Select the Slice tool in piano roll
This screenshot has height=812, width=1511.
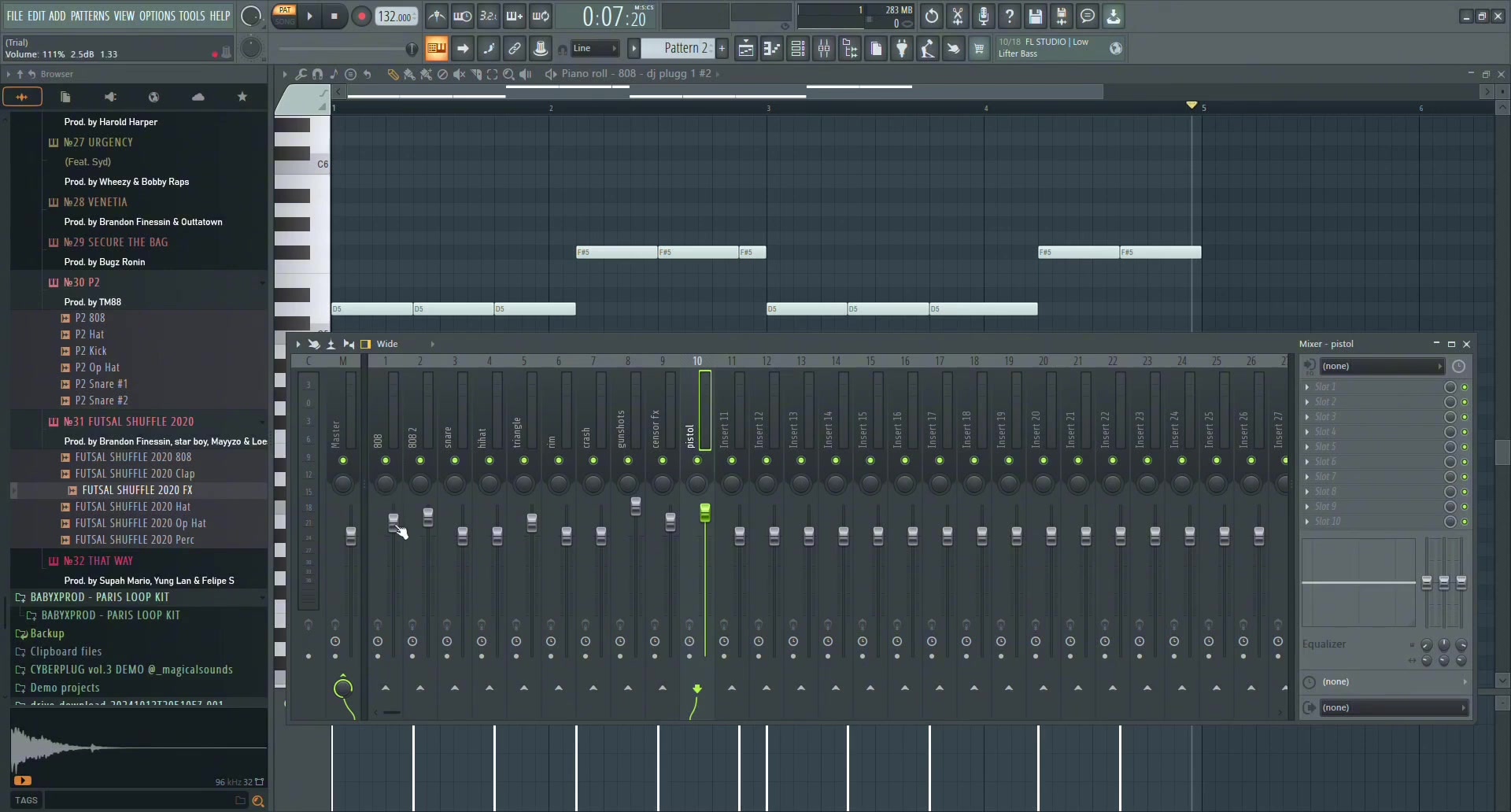pyautogui.click(x=475, y=74)
